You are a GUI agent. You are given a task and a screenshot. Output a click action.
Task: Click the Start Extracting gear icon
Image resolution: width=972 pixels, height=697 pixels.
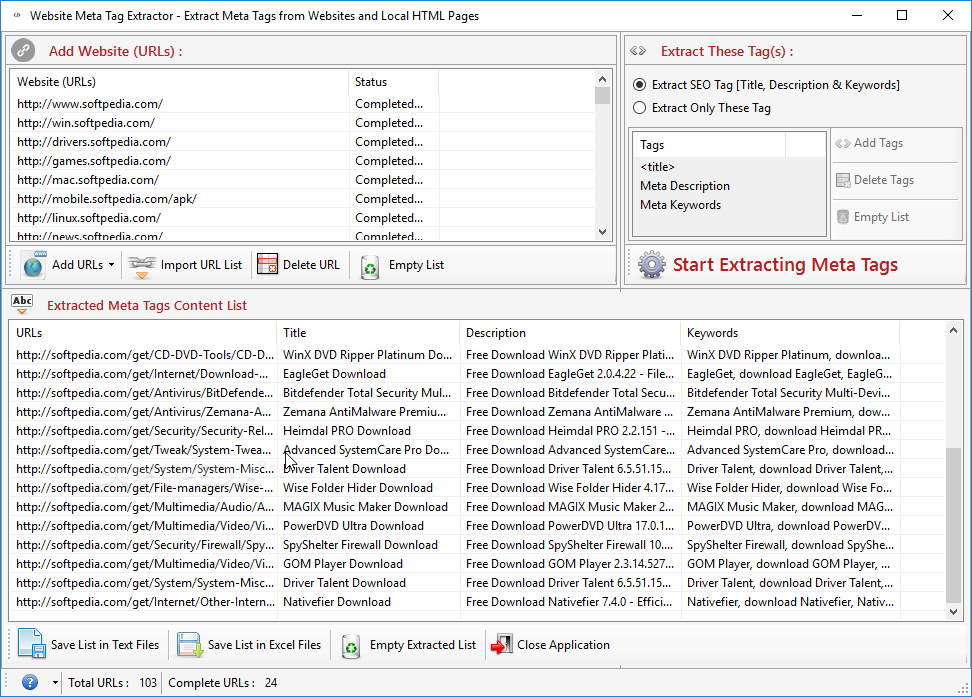652,265
